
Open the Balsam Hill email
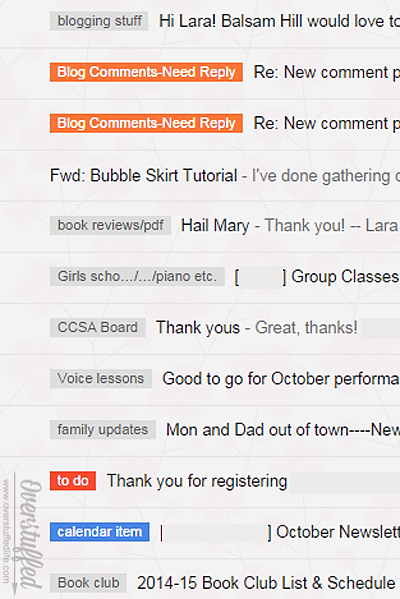pos(279,21)
